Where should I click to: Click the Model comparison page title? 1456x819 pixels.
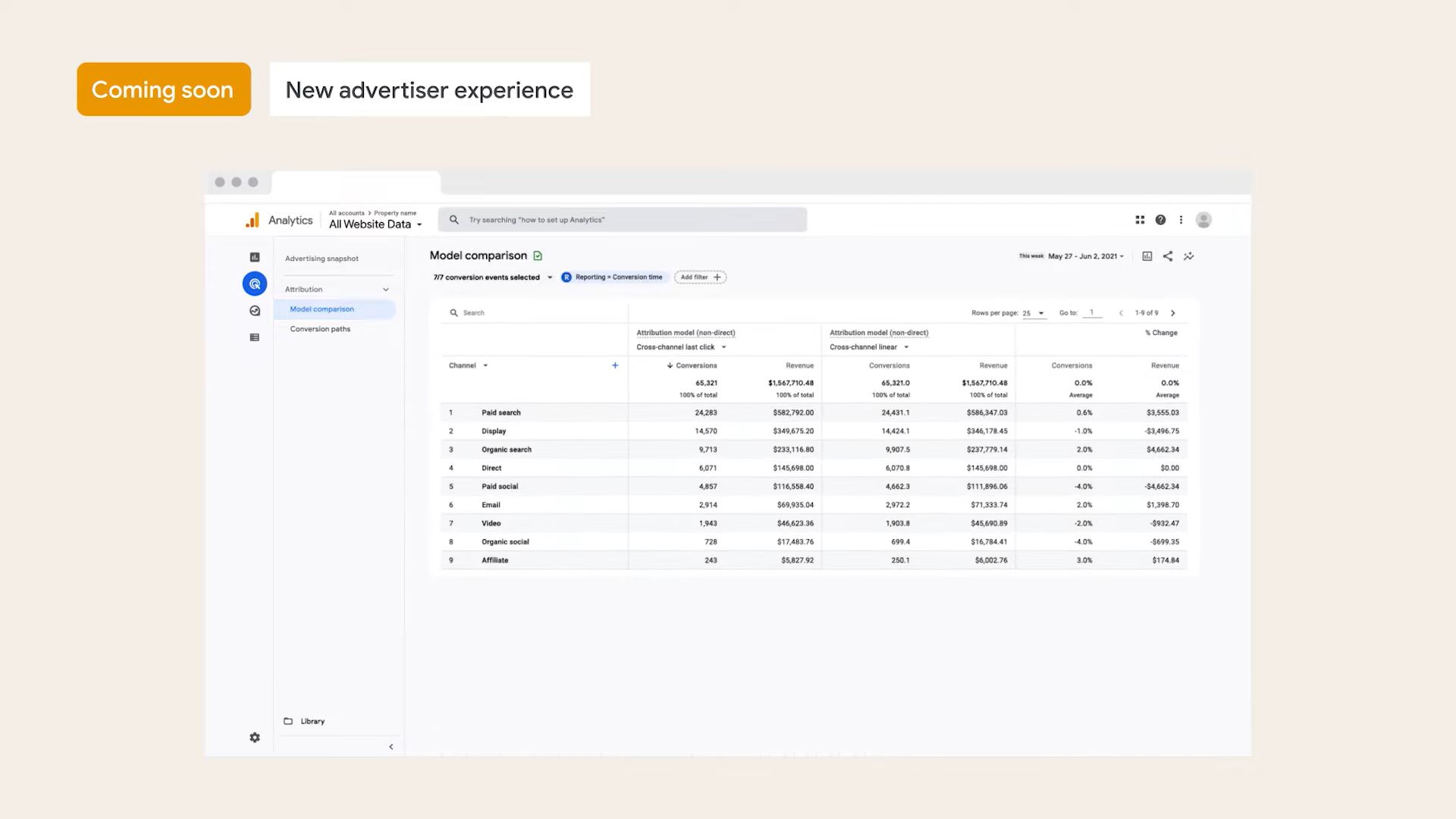(479, 256)
